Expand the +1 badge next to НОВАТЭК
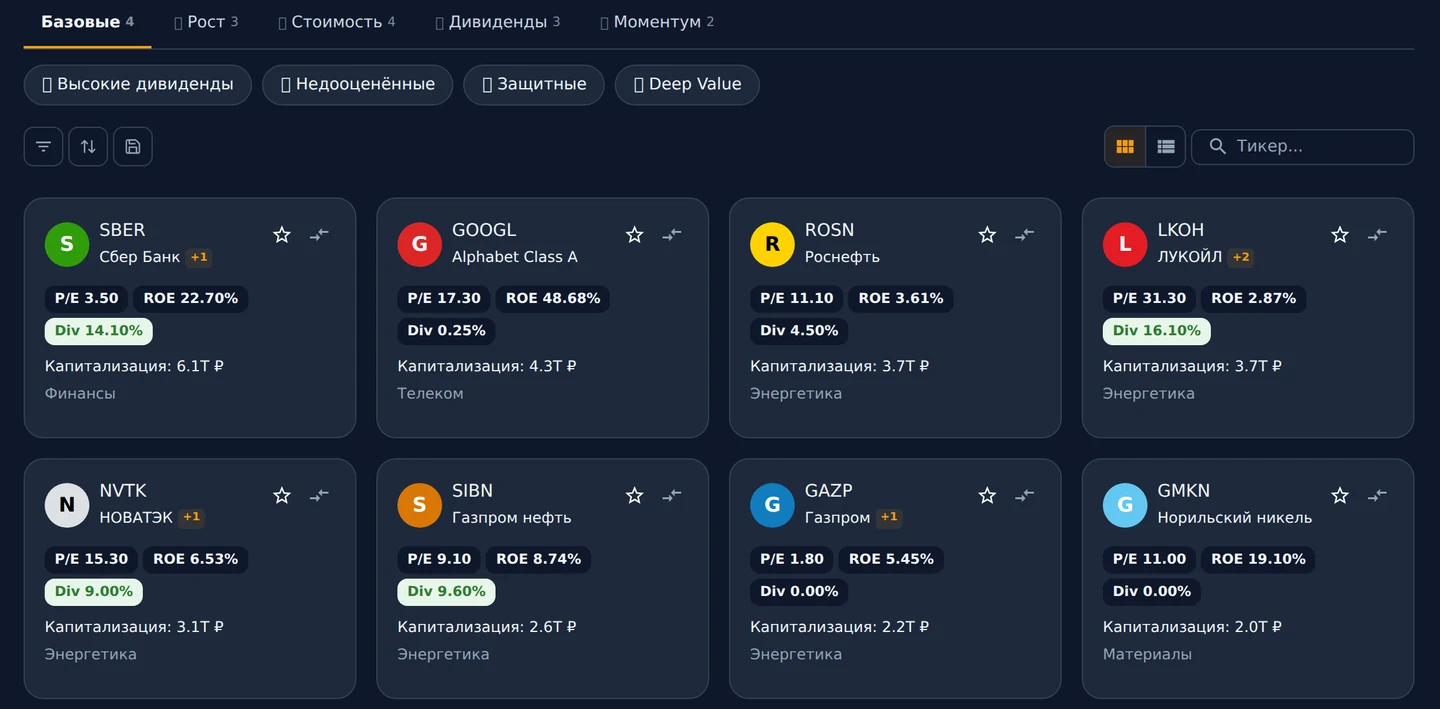Viewport: 1440px width, 709px height. [191, 518]
